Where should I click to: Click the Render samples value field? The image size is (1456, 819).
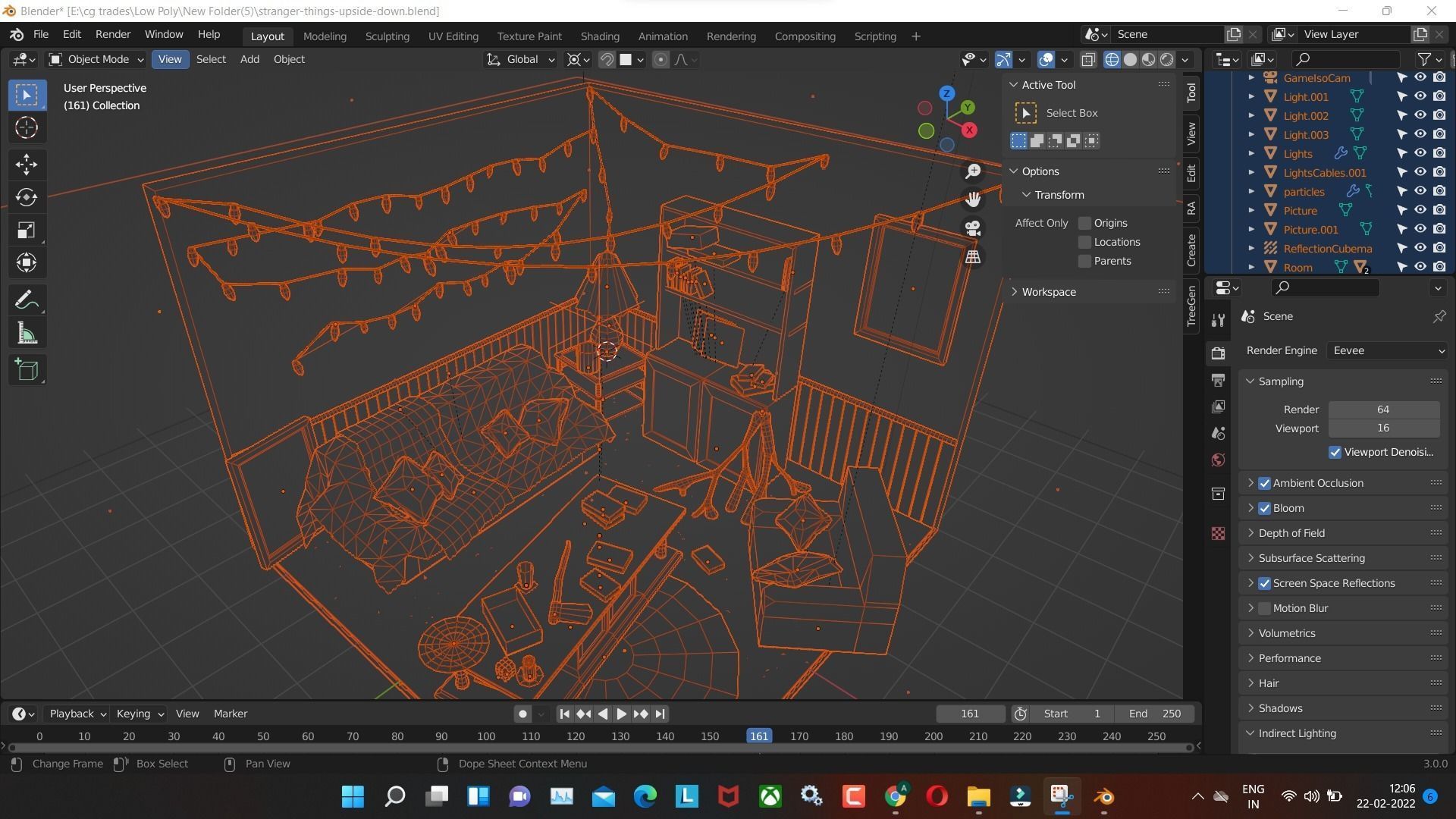pyautogui.click(x=1383, y=409)
